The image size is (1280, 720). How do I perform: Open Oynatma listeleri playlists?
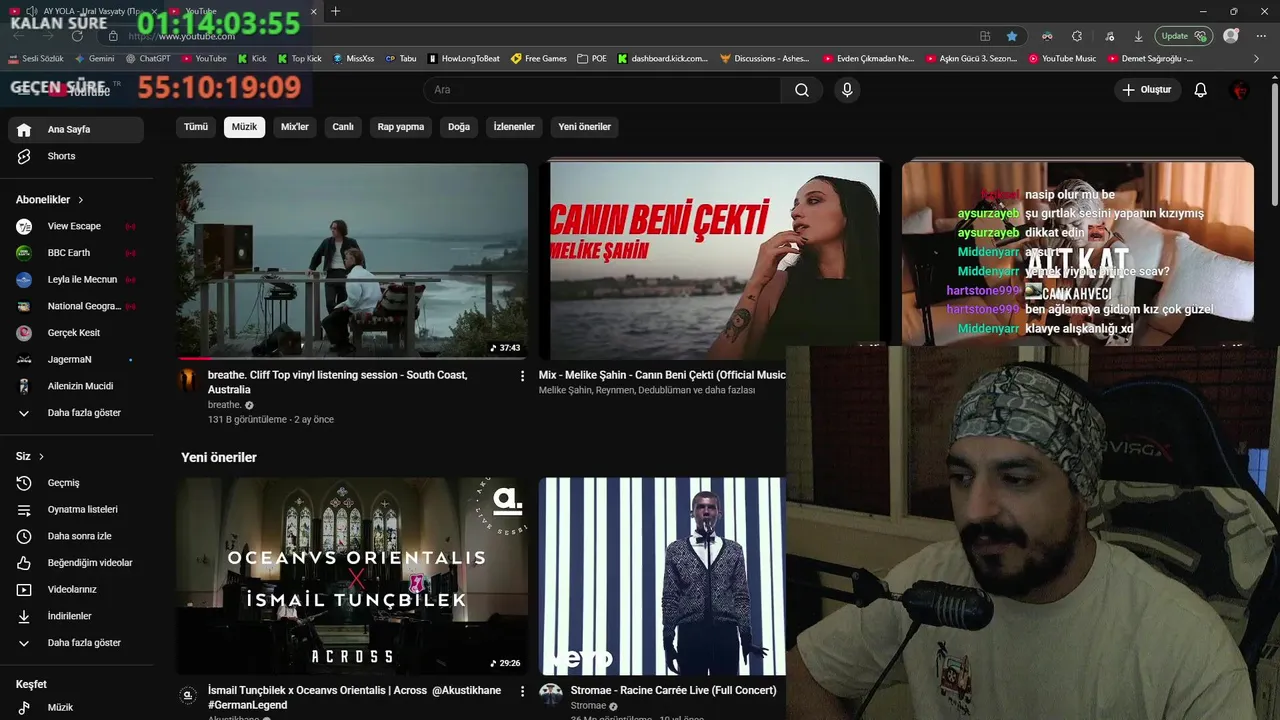tap(76, 509)
